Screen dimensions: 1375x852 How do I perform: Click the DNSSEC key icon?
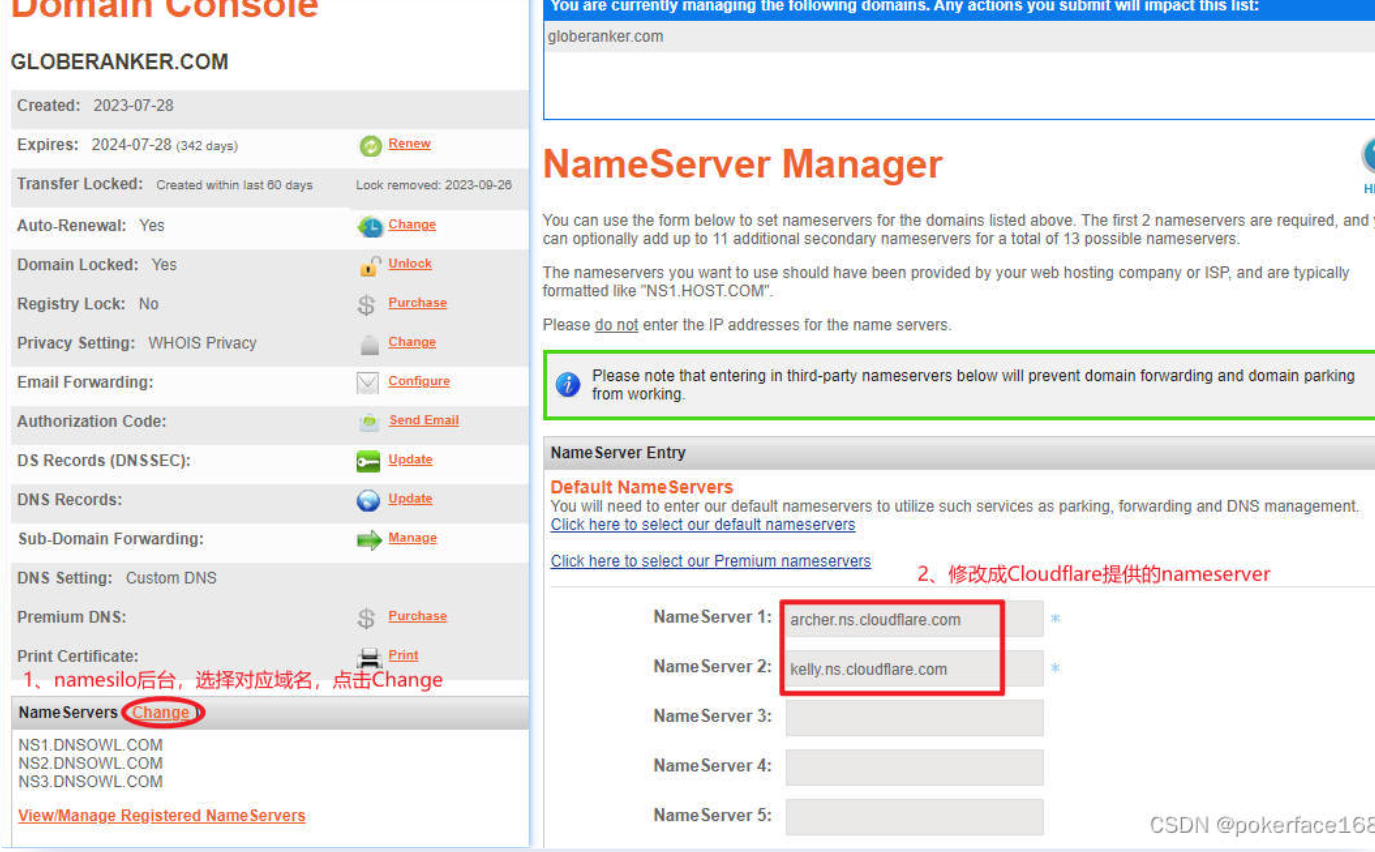[369, 461]
